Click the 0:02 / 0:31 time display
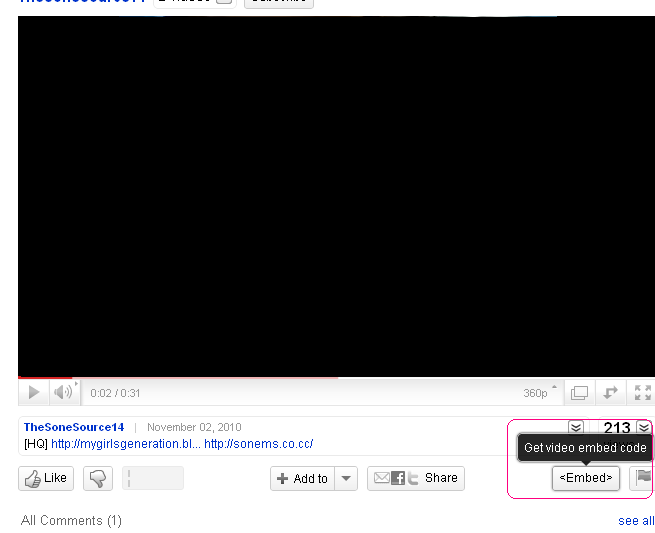This screenshot has height=533, width=655. tap(115, 393)
